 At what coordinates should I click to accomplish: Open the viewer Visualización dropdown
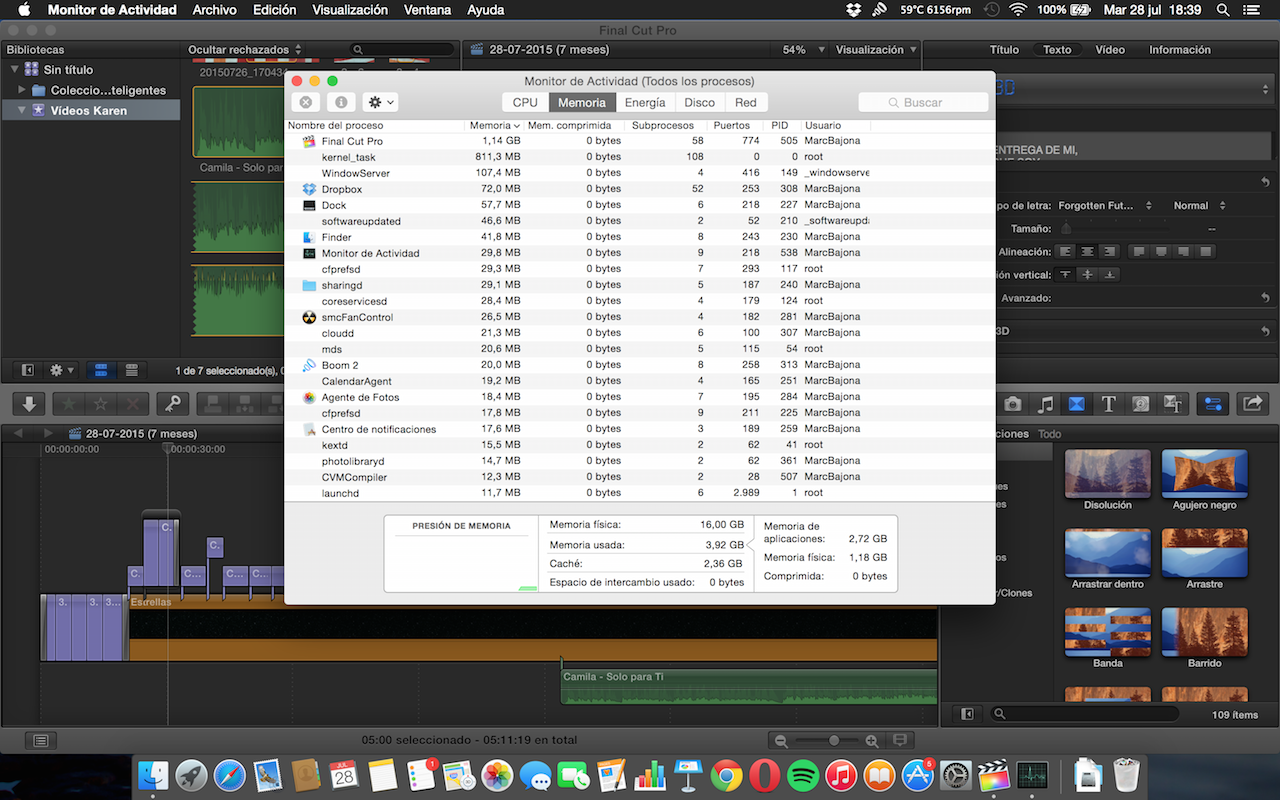click(875, 50)
